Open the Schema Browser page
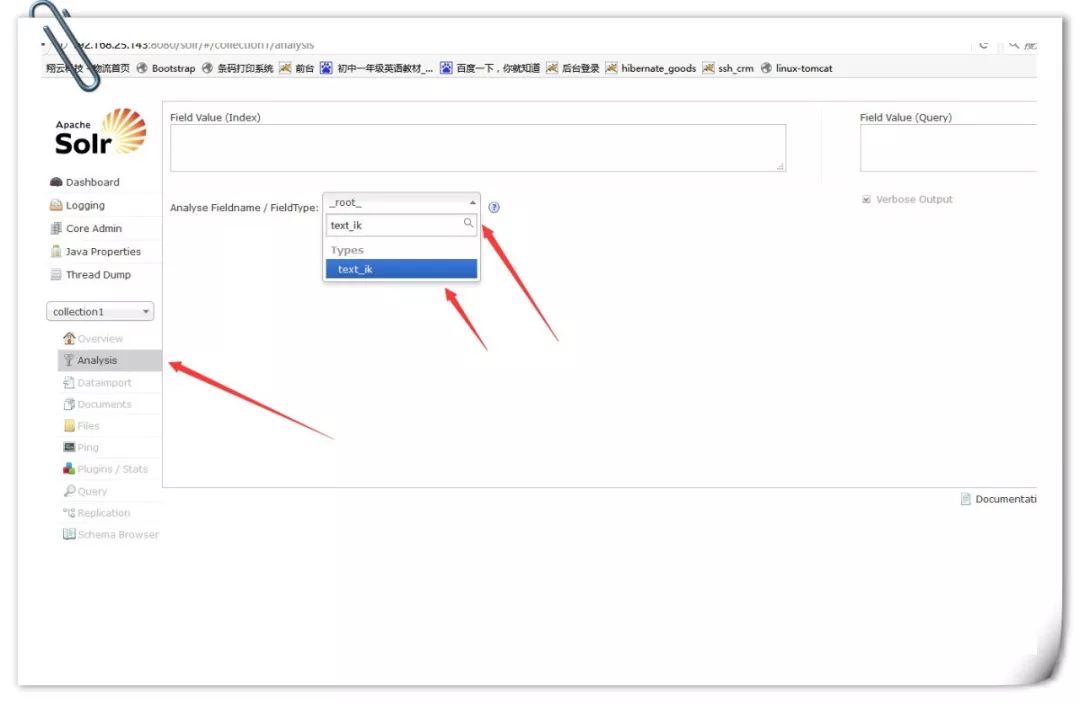This screenshot has height=703, width=1080. (117, 535)
